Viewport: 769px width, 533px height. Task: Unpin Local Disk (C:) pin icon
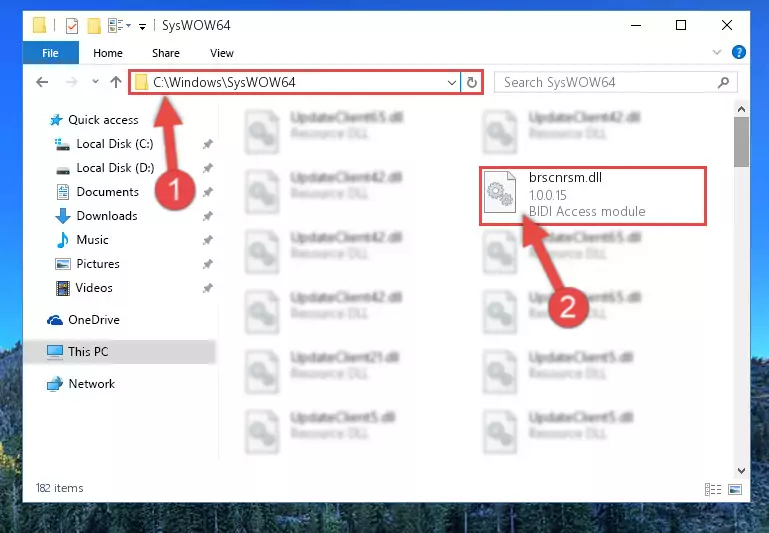click(x=208, y=144)
